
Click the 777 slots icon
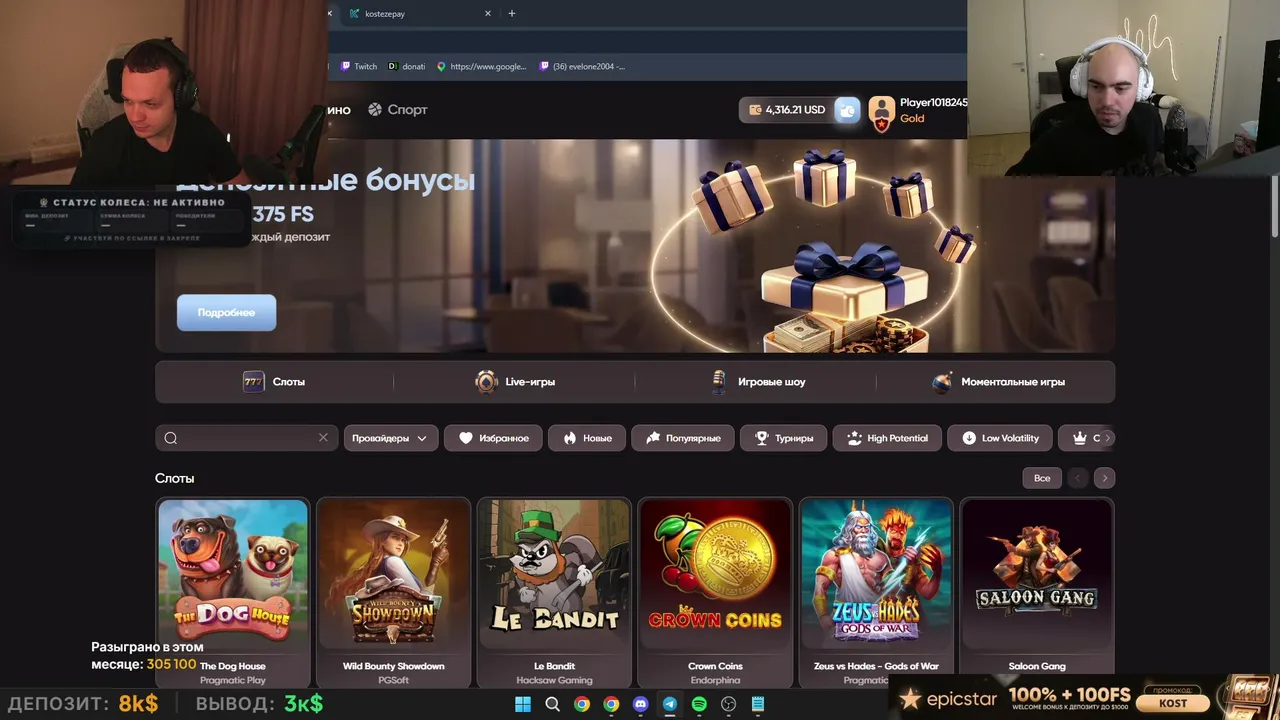[253, 382]
